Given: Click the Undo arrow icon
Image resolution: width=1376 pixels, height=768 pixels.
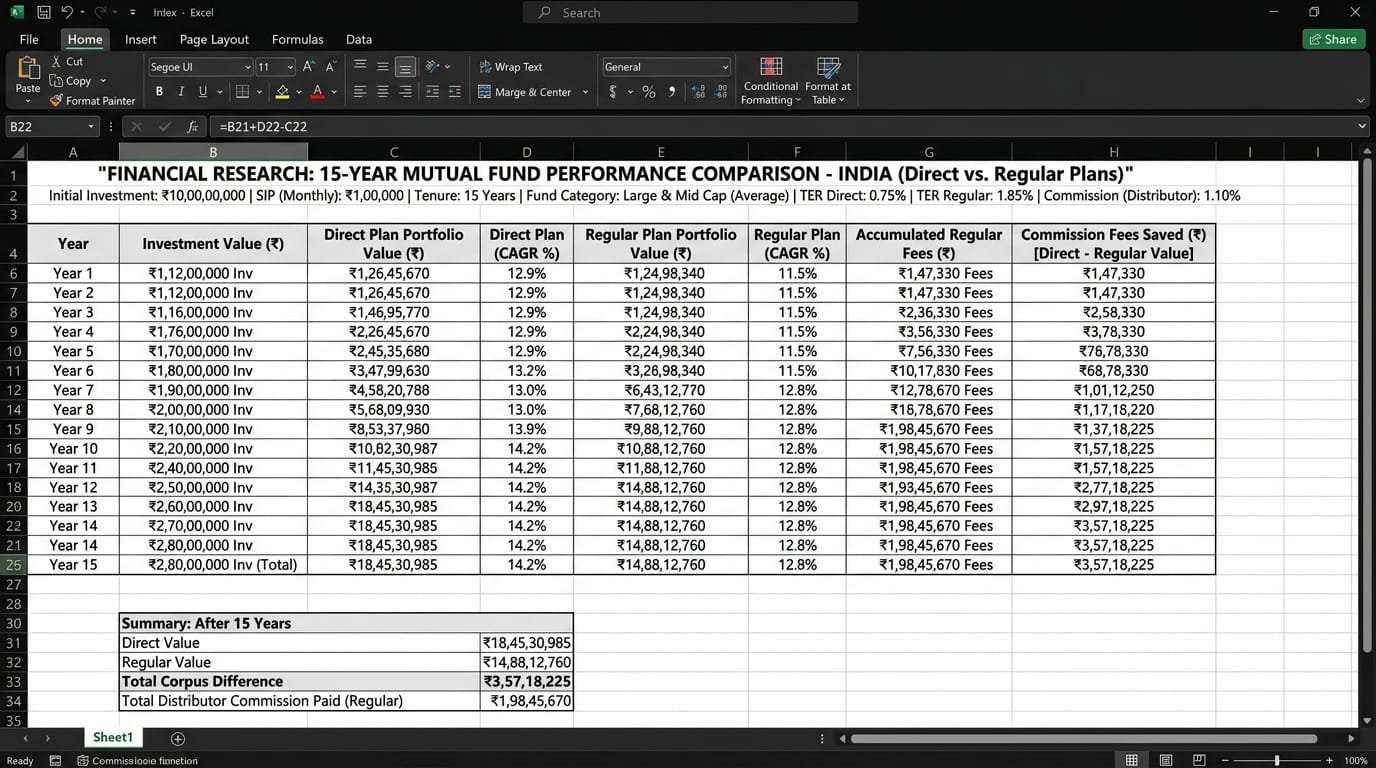Looking at the screenshot, I should pyautogui.click(x=67, y=12).
